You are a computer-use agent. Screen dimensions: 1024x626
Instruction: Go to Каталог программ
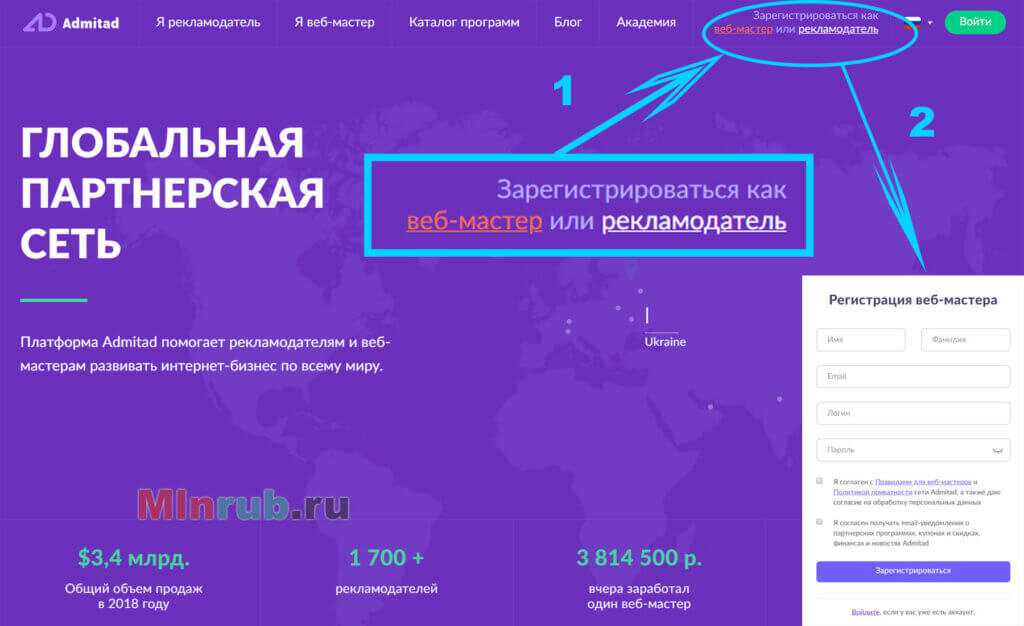pyautogui.click(x=464, y=22)
